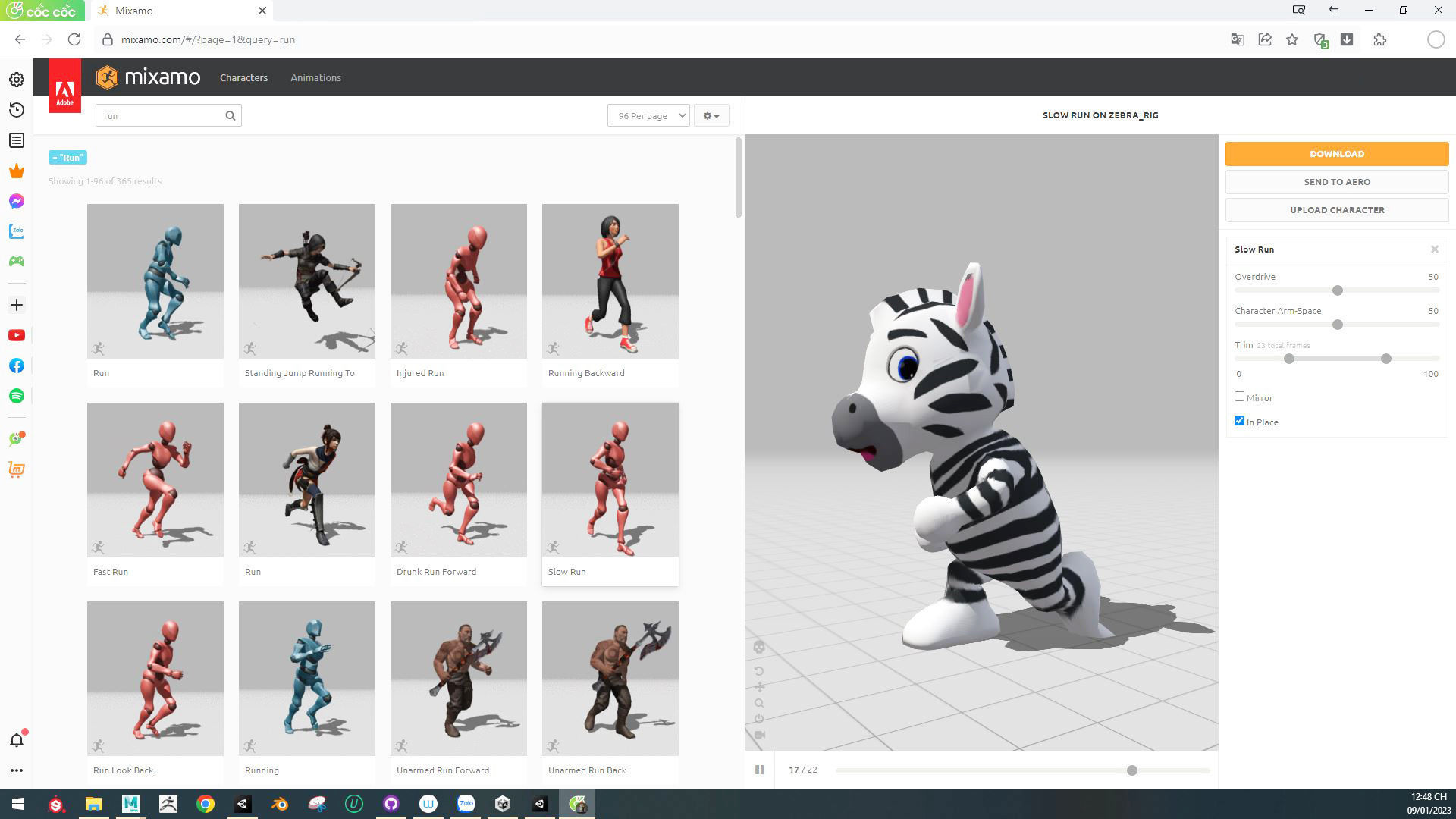Click the power icon in viewport controls
This screenshot has height=819, width=1456.
[x=759, y=719]
